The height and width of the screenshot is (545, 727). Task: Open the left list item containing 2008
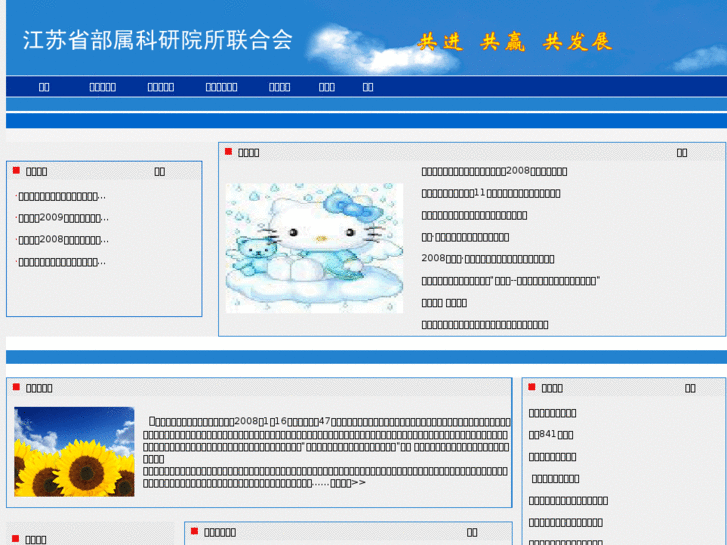(63, 240)
